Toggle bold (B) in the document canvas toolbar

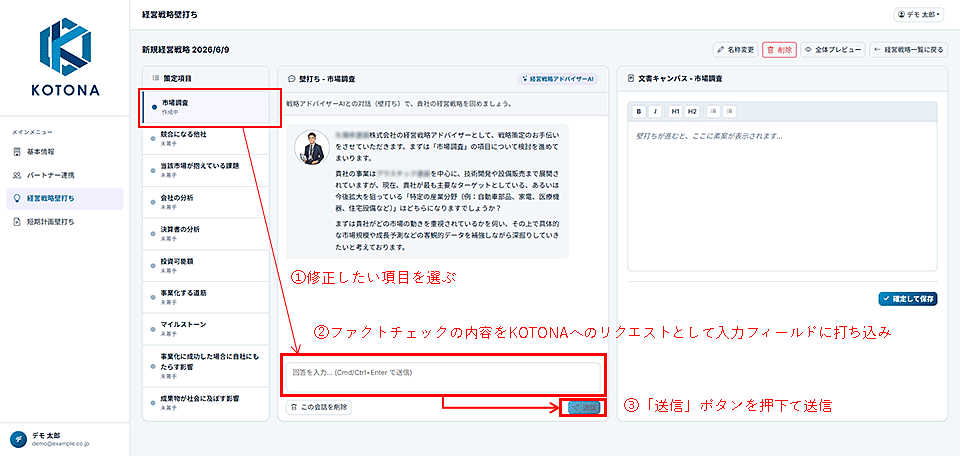click(639, 112)
